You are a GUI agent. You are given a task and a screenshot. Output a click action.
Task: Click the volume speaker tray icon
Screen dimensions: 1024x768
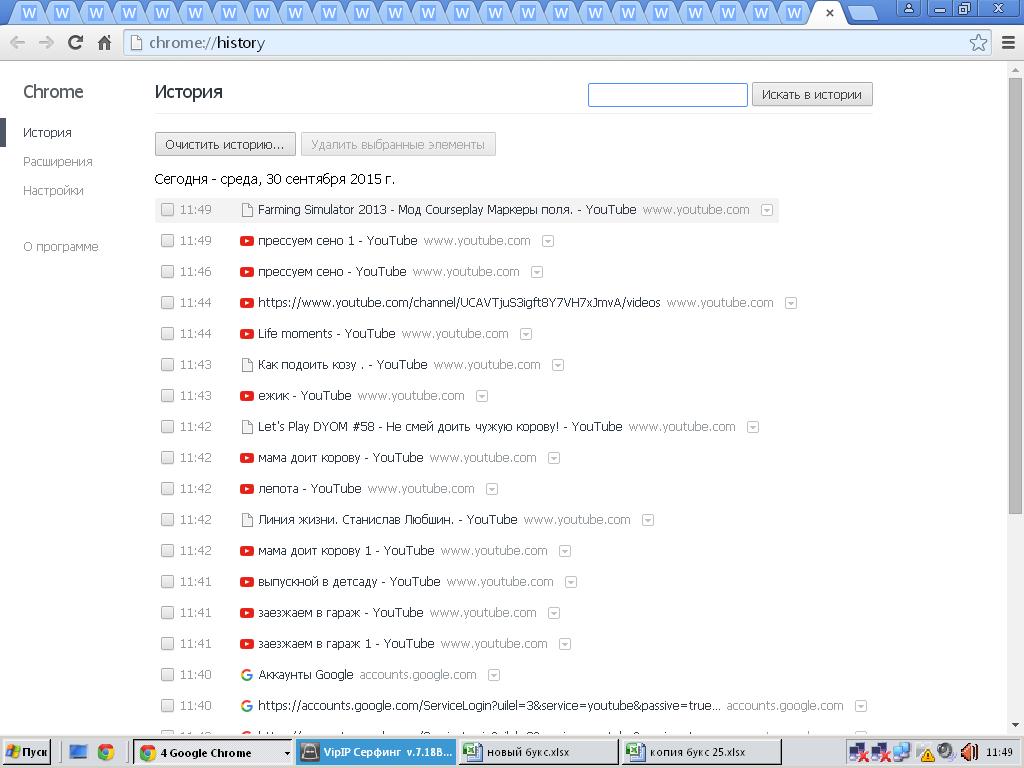[x=969, y=752]
